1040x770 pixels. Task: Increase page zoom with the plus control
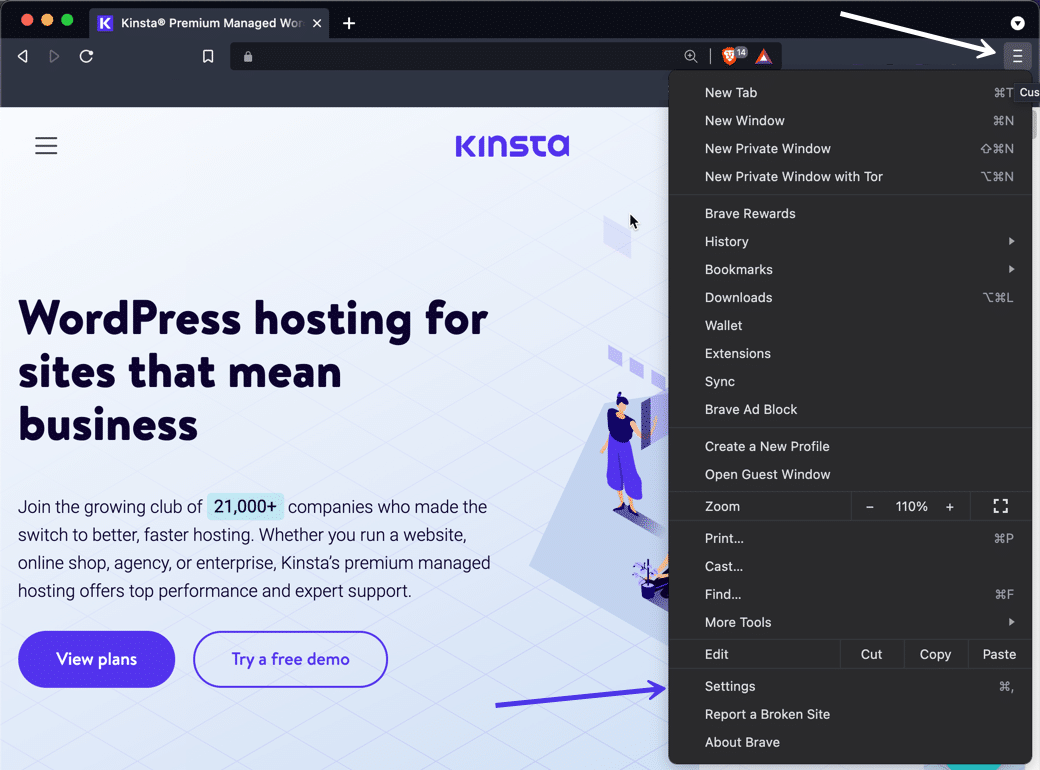[x=950, y=506]
